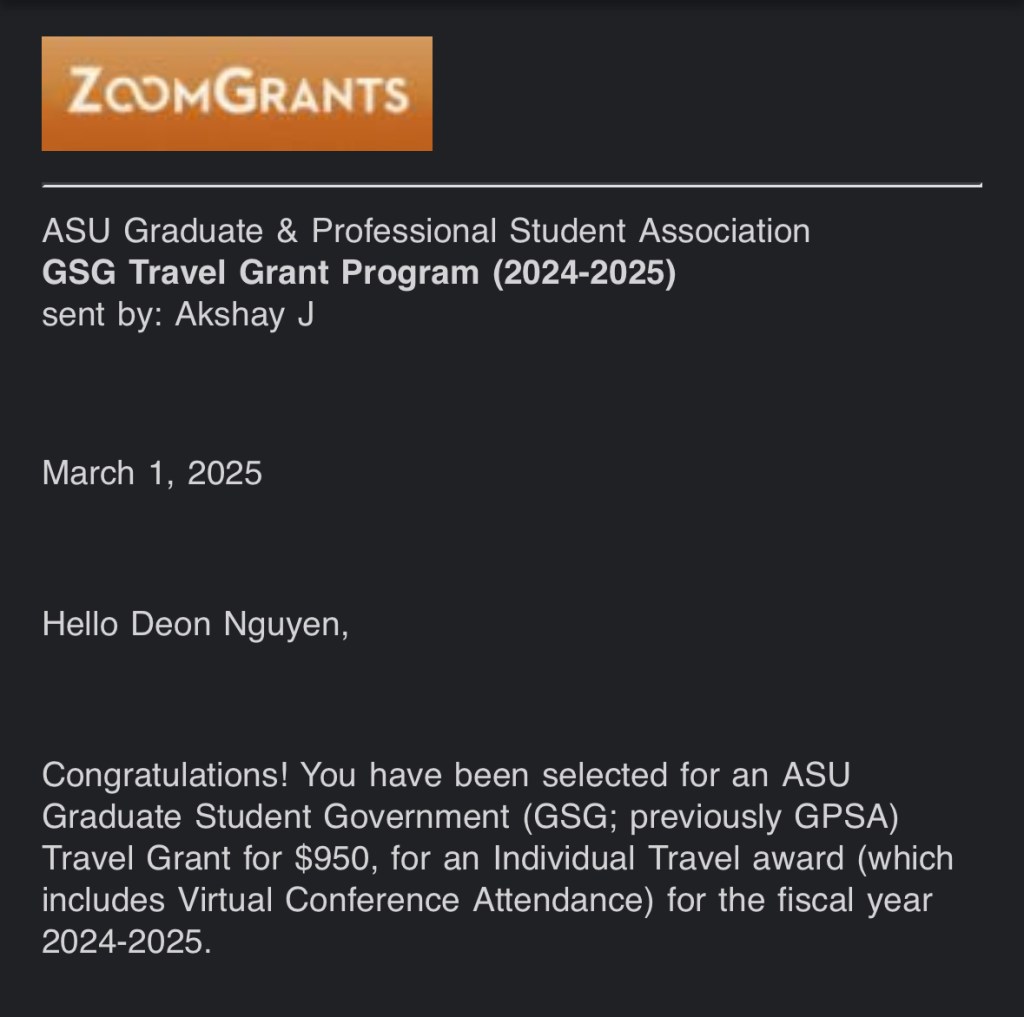Click the final "2024-2025." in the paragraph
Screen dimensions: 1024x1017
pyautogui.click(x=127, y=942)
